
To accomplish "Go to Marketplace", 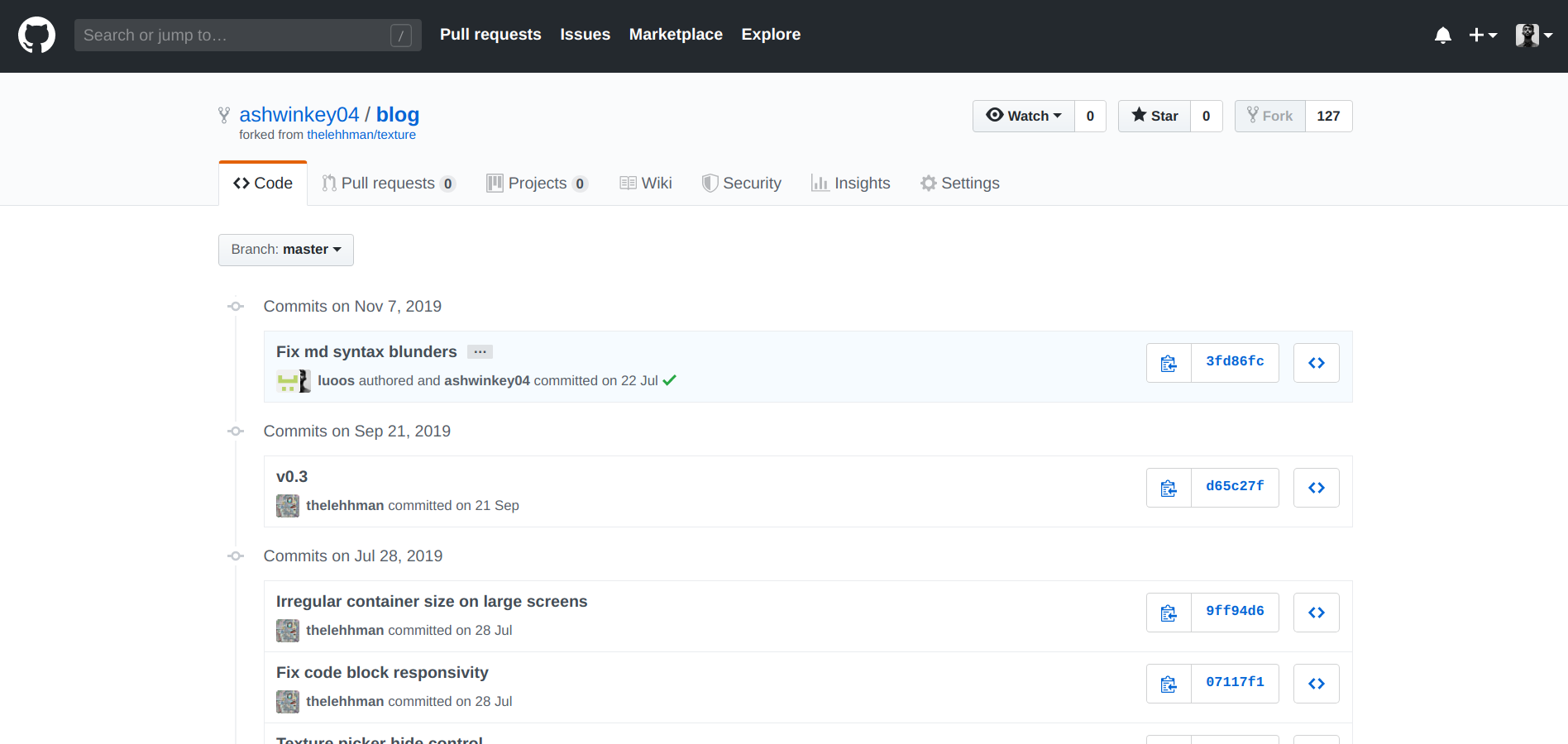I will [x=676, y=35].
